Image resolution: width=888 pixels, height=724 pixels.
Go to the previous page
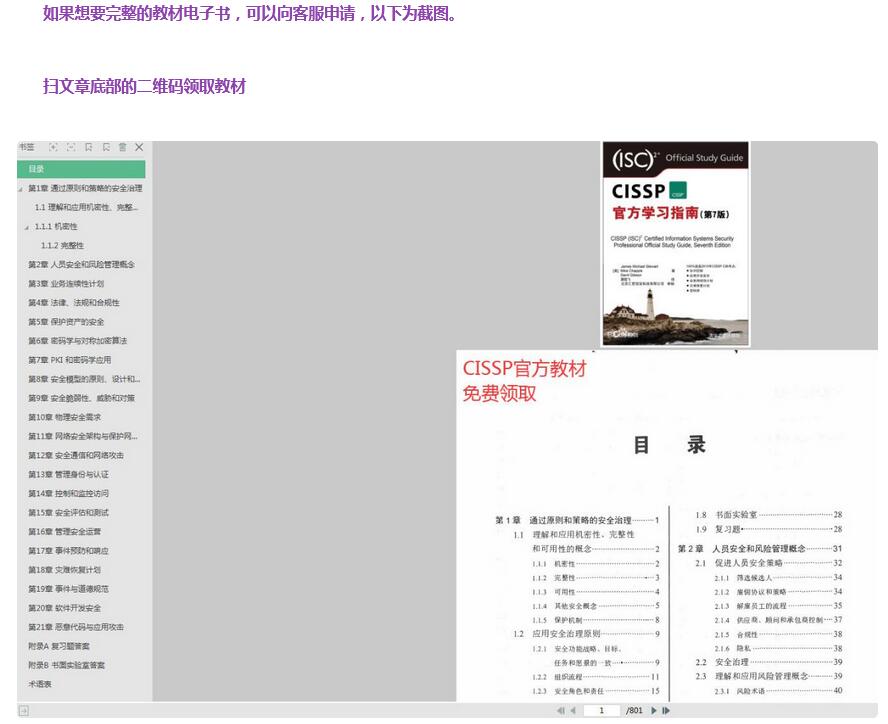[x=573, y=710]
